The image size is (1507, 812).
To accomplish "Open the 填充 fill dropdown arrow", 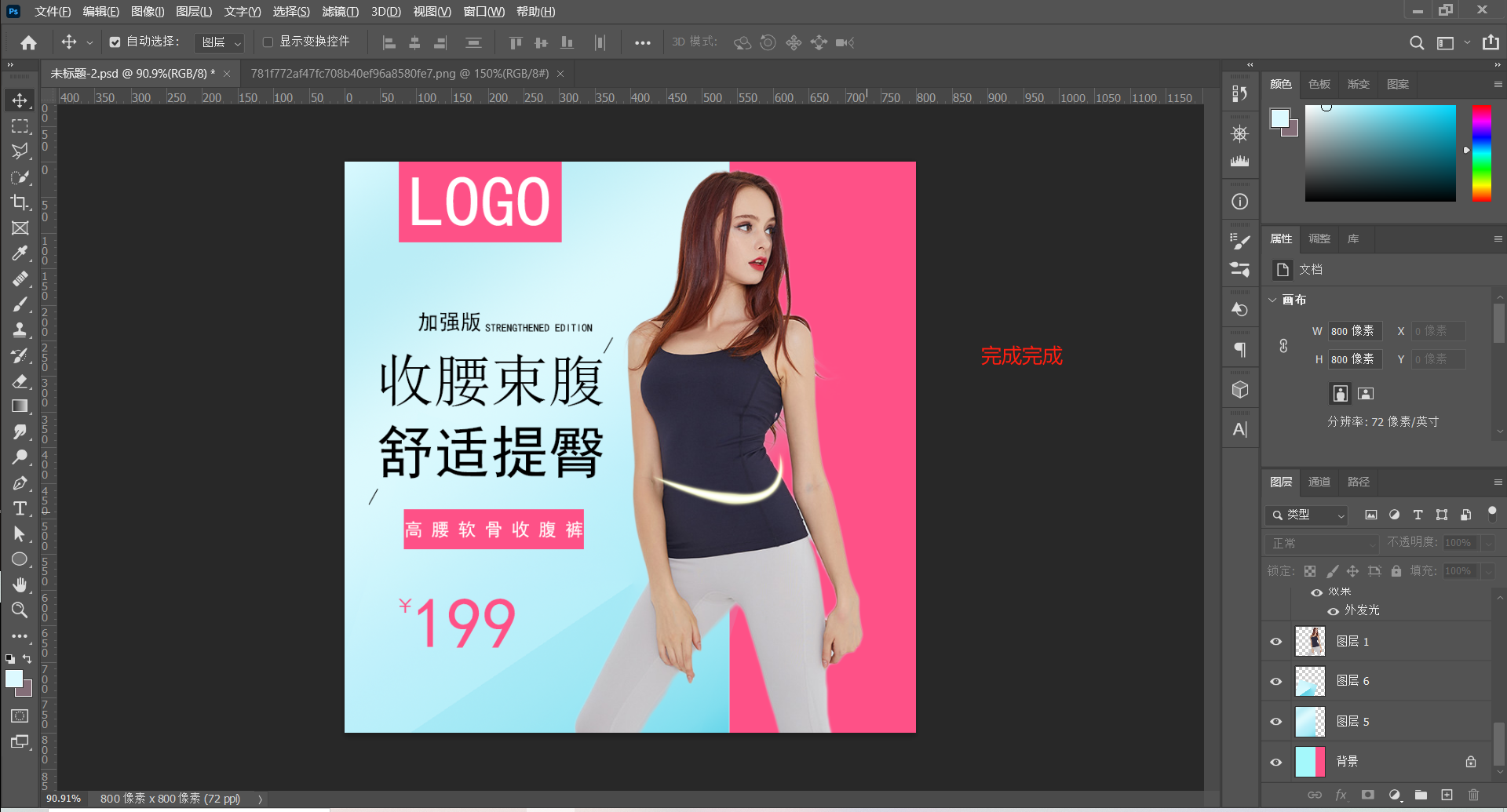I will tap(1488, 571).
